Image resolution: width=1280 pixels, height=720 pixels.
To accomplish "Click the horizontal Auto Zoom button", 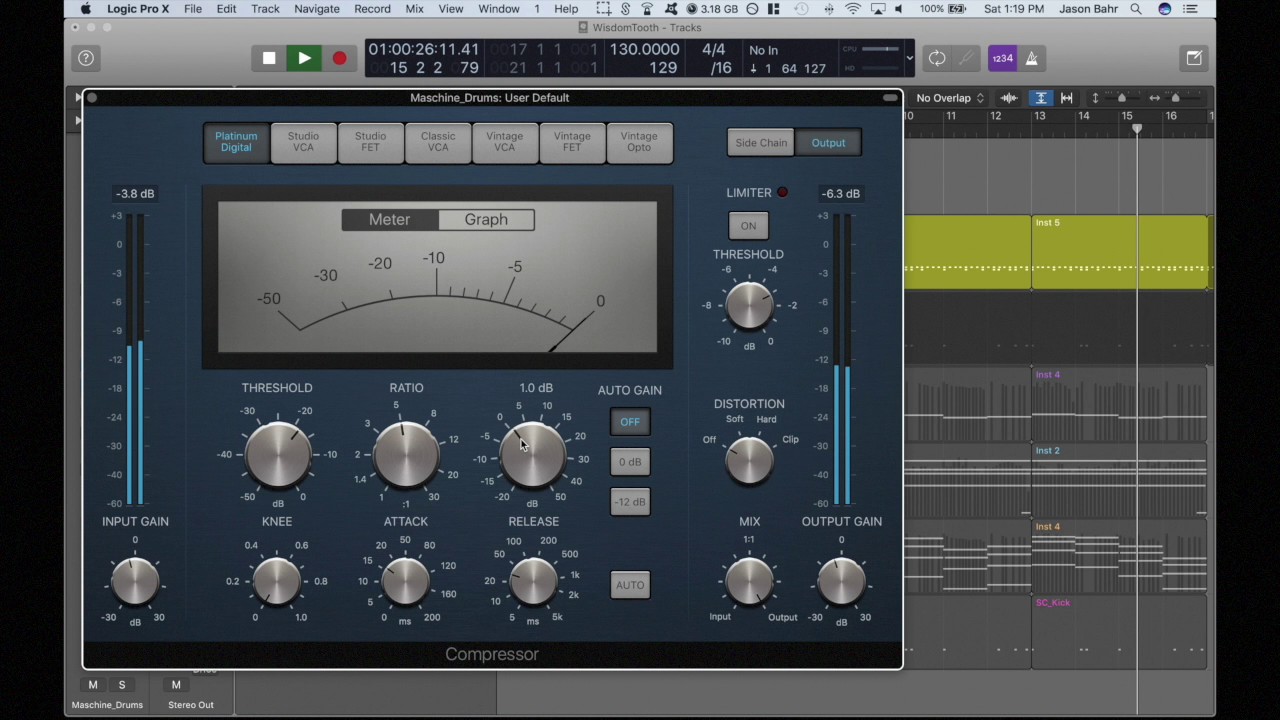I will 1067,97.
